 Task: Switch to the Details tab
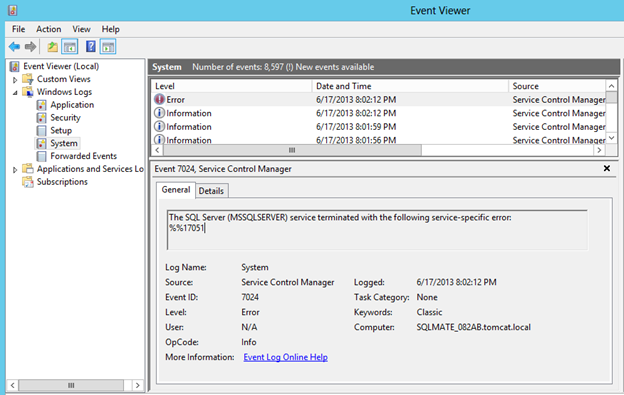(x=211, y=191)
